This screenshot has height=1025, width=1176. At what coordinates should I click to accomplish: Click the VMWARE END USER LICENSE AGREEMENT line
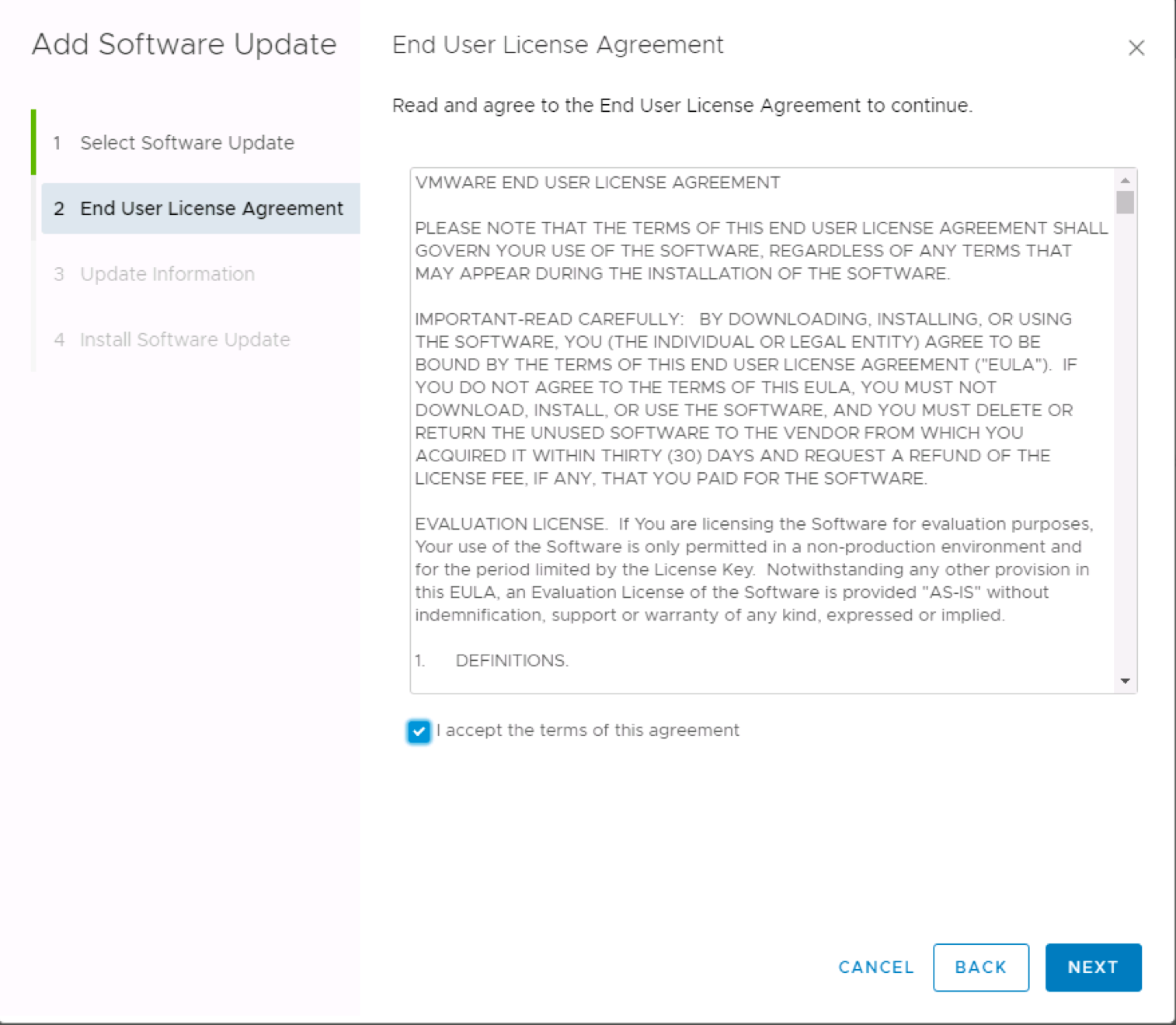click(x=597, y=182)
